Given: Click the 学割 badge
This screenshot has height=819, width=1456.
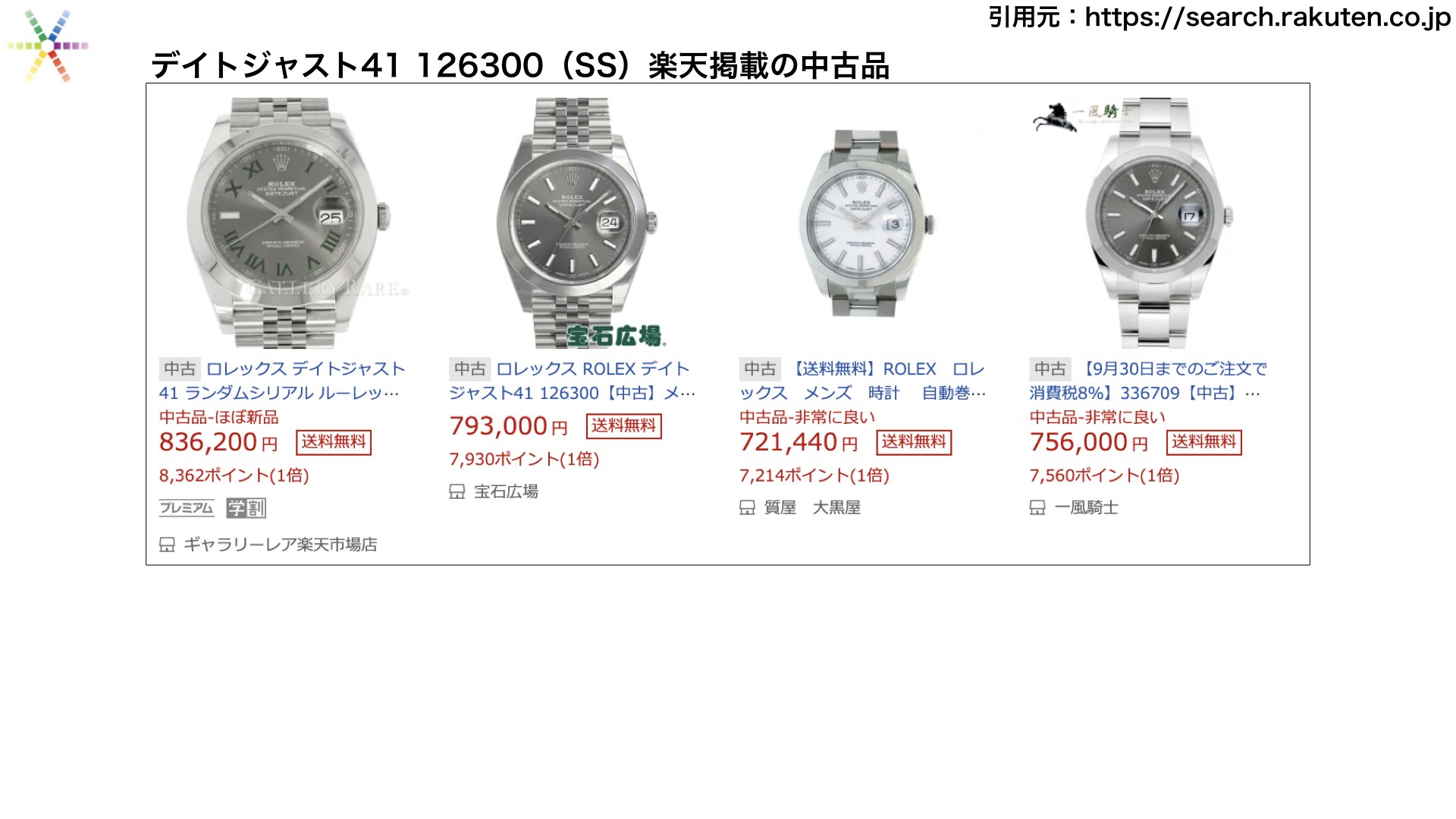Looking at the screenshot, I should pyautogui.click(x=246, y=508).
